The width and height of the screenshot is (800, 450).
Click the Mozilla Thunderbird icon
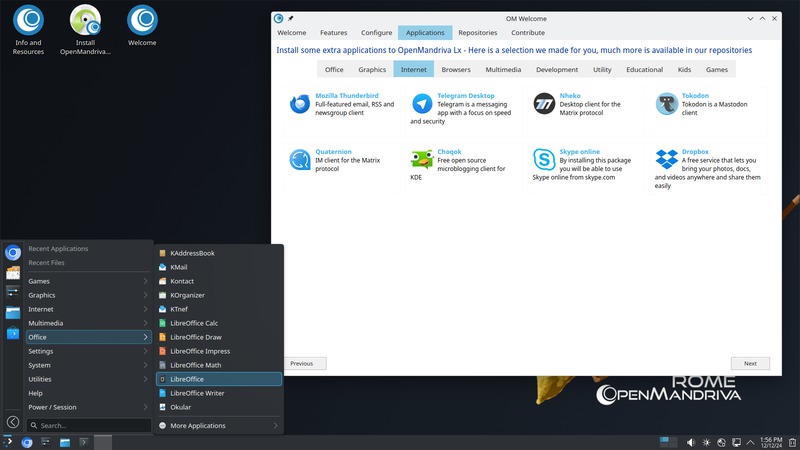[x=299, y=105]
